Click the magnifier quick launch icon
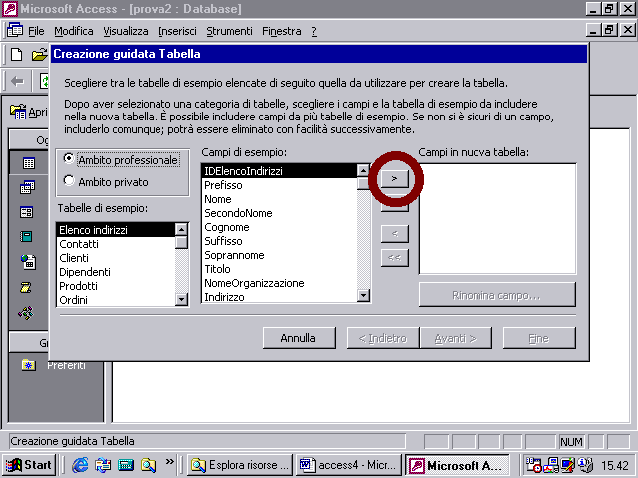 [x=148, y=465]
